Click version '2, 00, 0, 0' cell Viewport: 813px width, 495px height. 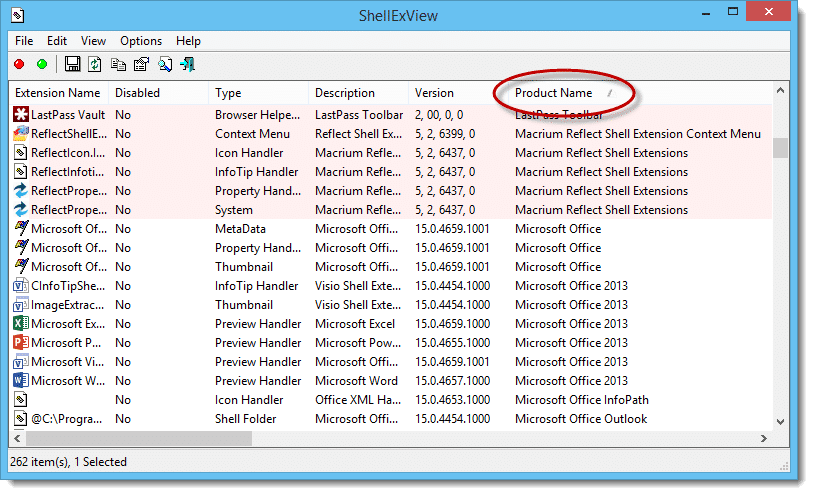pyautogui.click(x=439, y=115)
